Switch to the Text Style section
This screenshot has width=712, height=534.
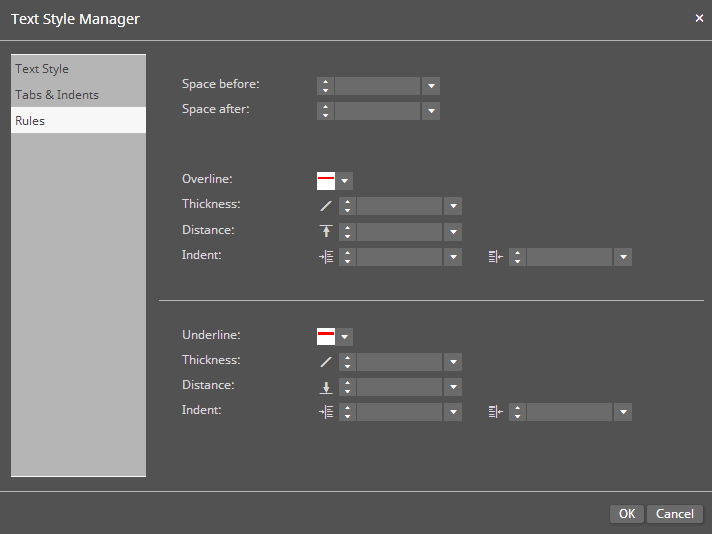tap(42, 69)
